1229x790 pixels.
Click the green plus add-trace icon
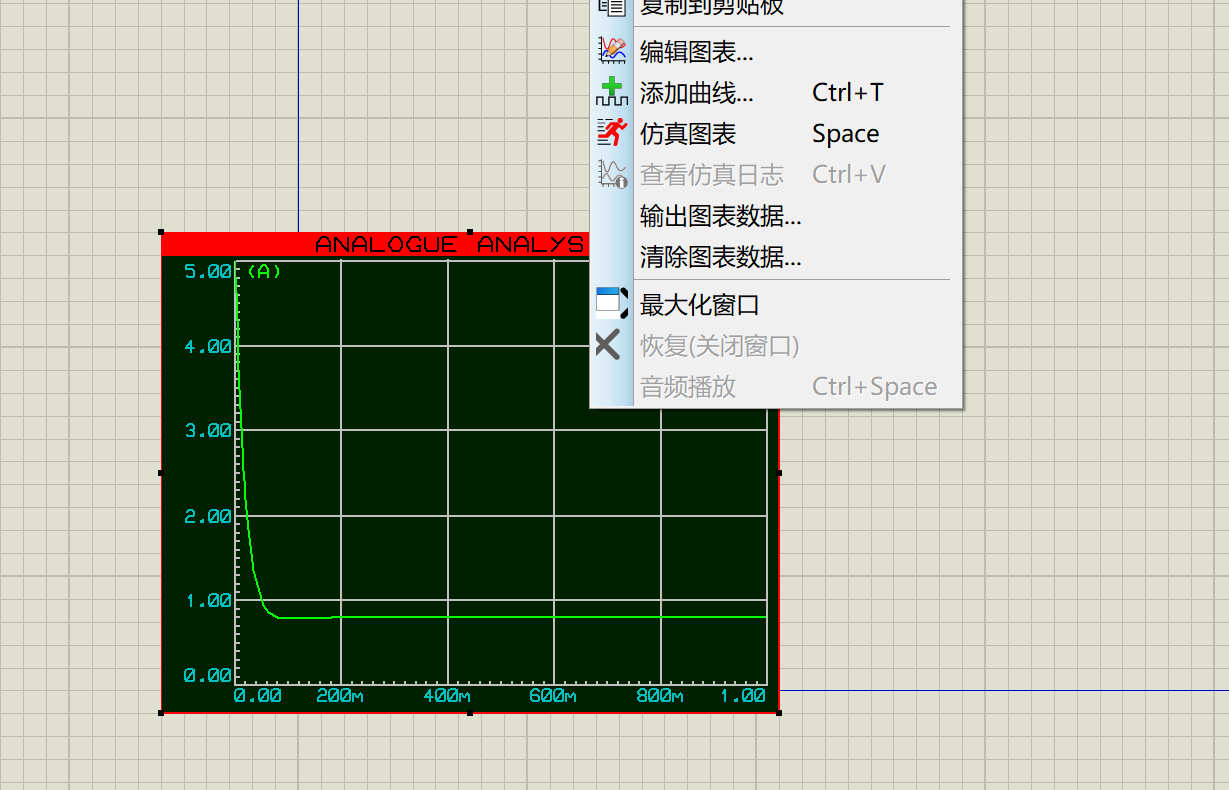click(x=611, y=92)
